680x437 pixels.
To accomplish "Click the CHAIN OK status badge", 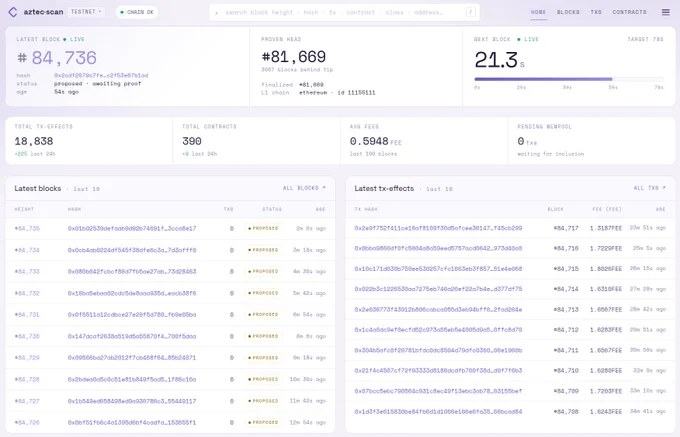I will [x=137, y=12].
